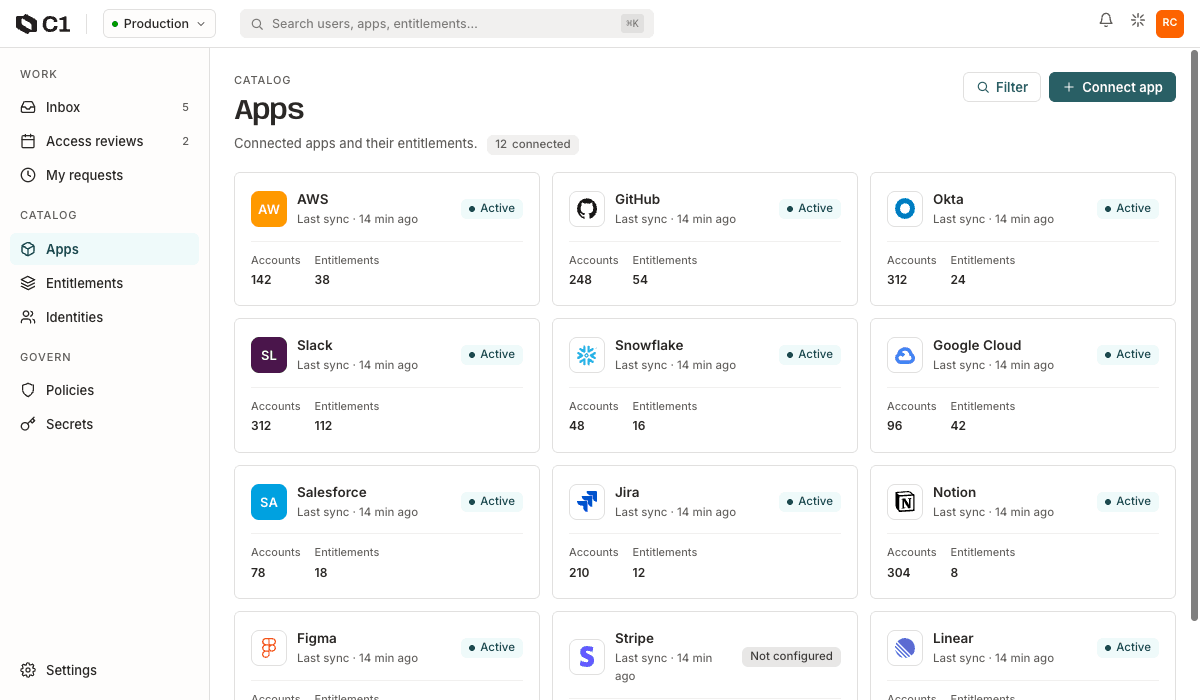This screenshot has height=700, width=1200.
Task: Navigate to Policies under Govern
Action: pos(104,390)
